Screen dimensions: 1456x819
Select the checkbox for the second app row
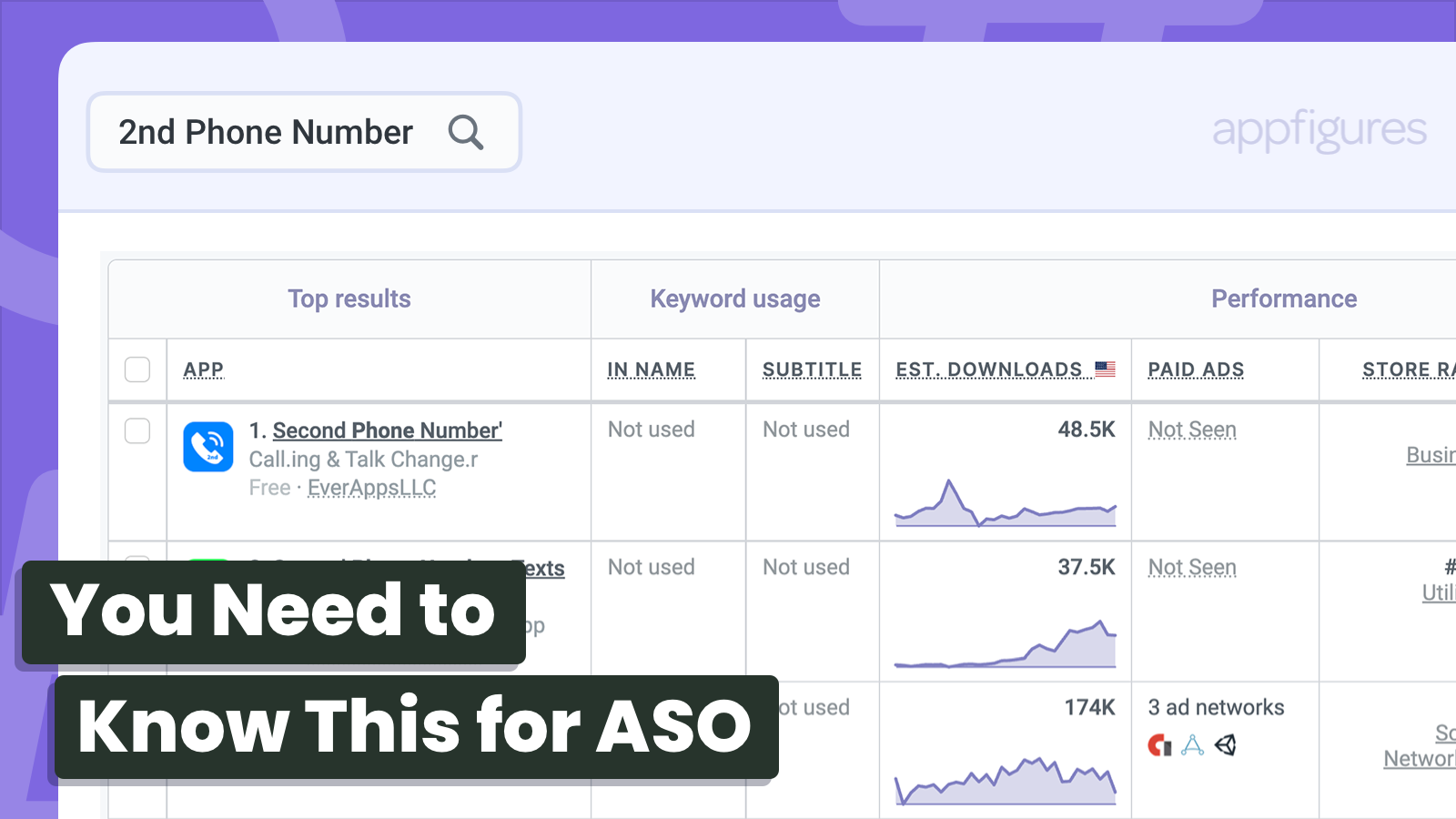click(x=136, y=567)
